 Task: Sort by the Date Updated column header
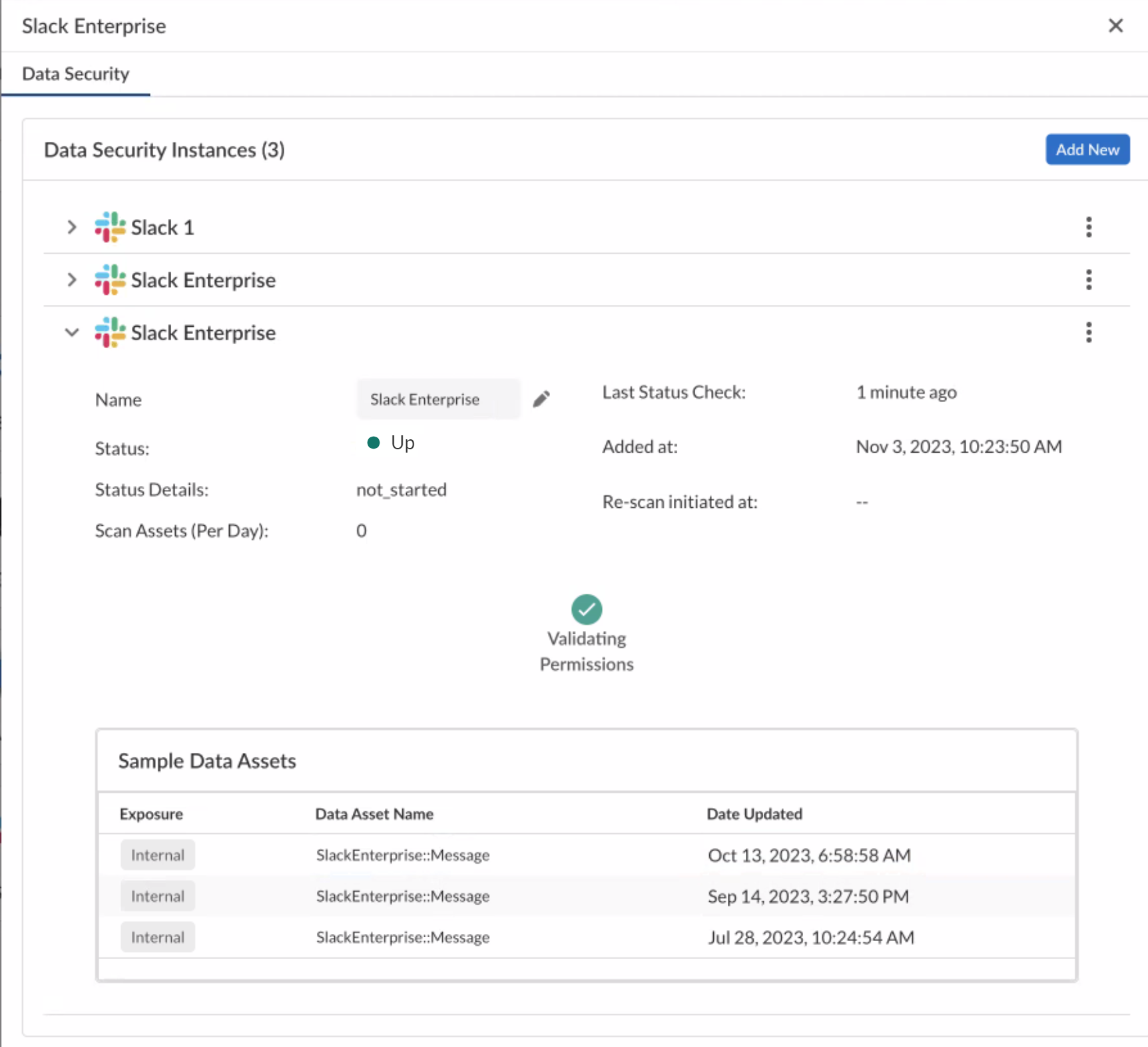click(x=754, y=814)
